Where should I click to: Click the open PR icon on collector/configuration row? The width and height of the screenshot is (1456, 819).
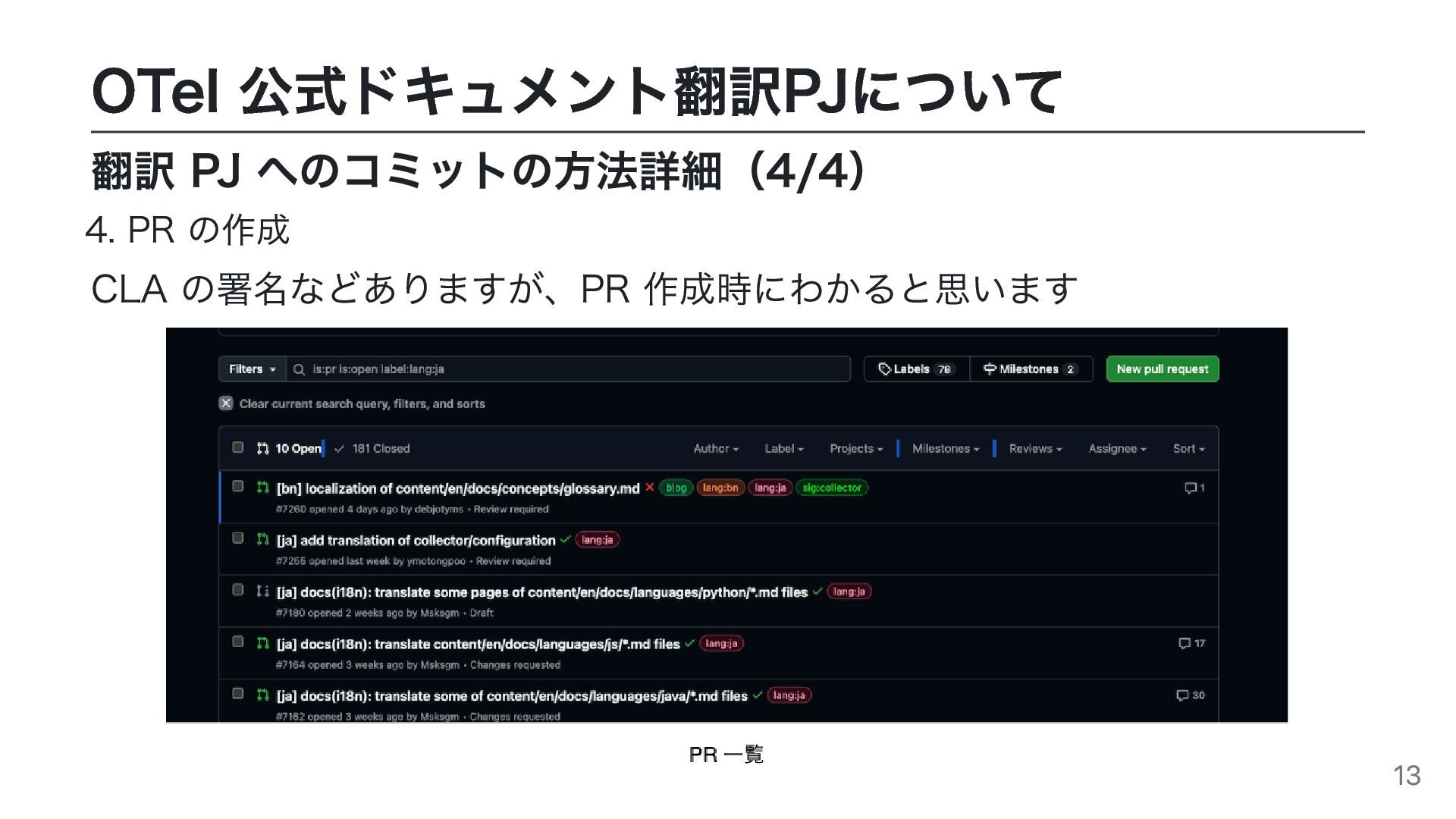(x=262, y=538)
